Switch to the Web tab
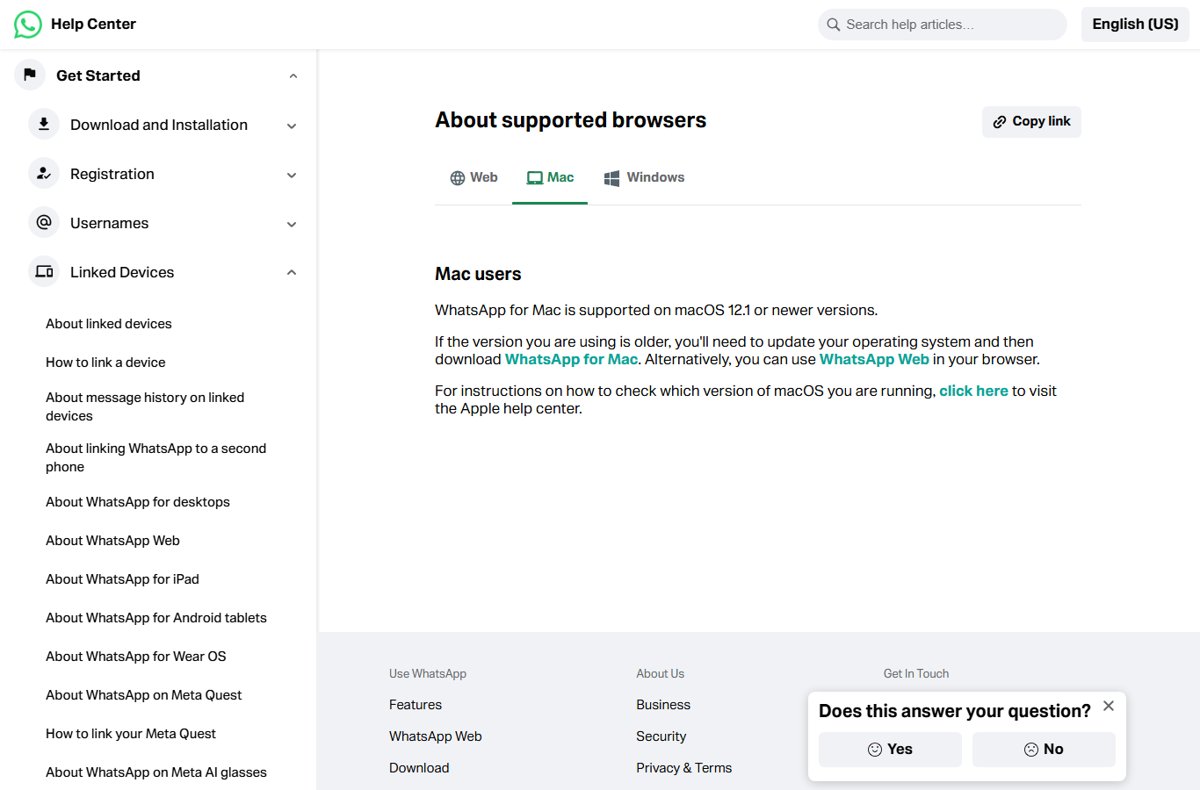This screenshot has width=1200, height=790. tap(474, 177)
